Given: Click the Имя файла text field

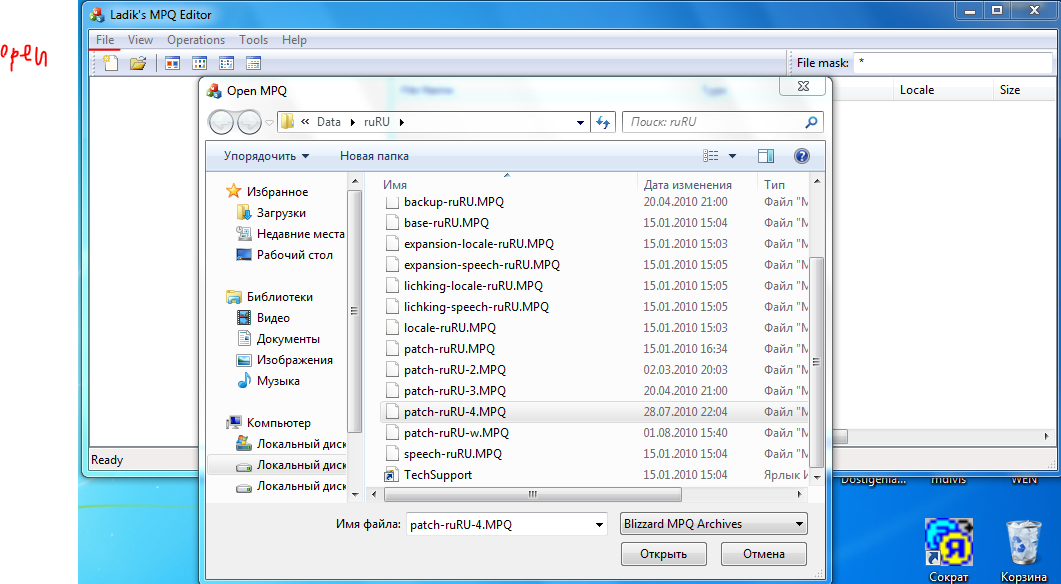Looking at the screenshot, I should [499, 525].
